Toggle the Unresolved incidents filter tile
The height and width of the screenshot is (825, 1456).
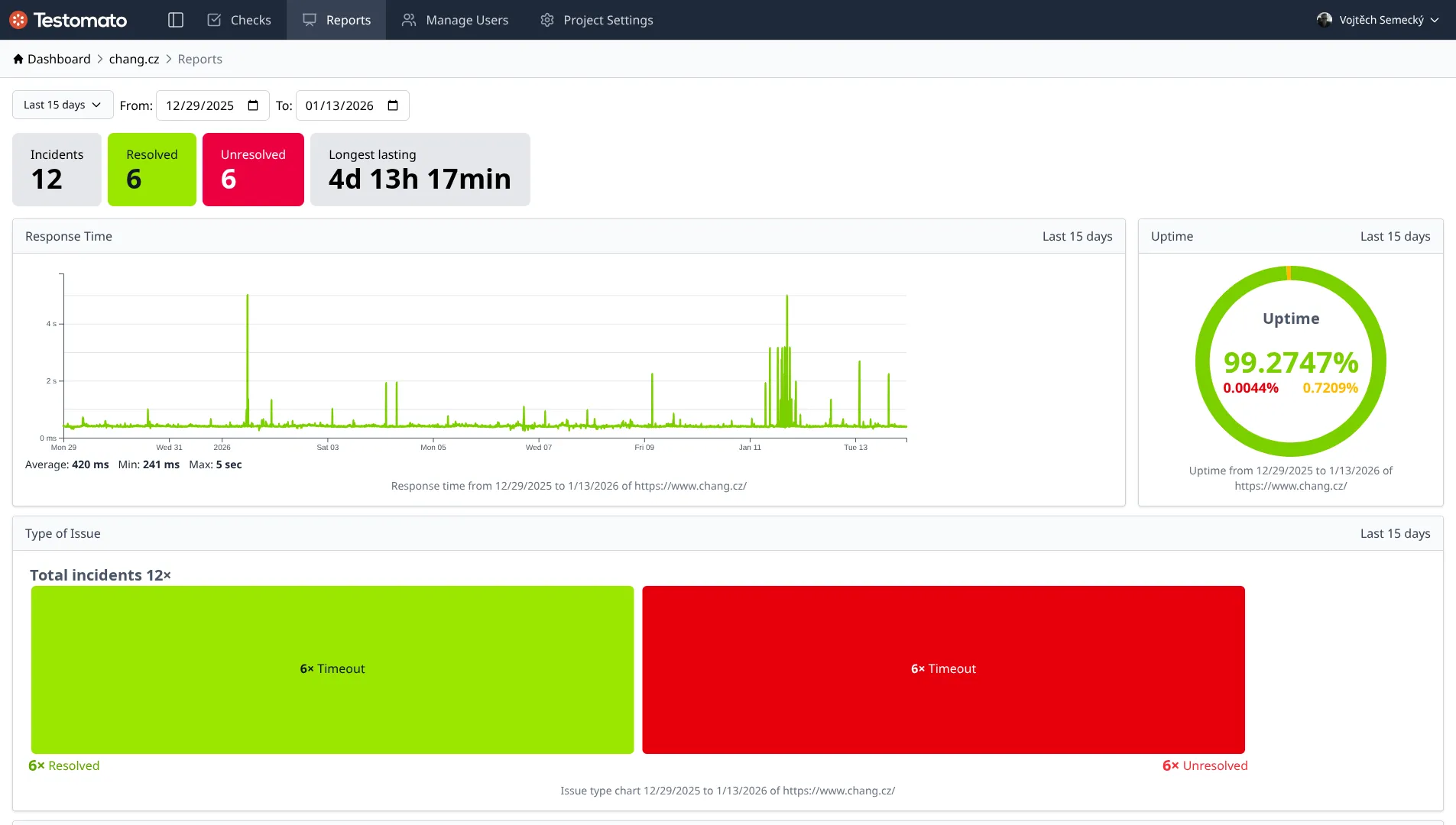[253, 169]
